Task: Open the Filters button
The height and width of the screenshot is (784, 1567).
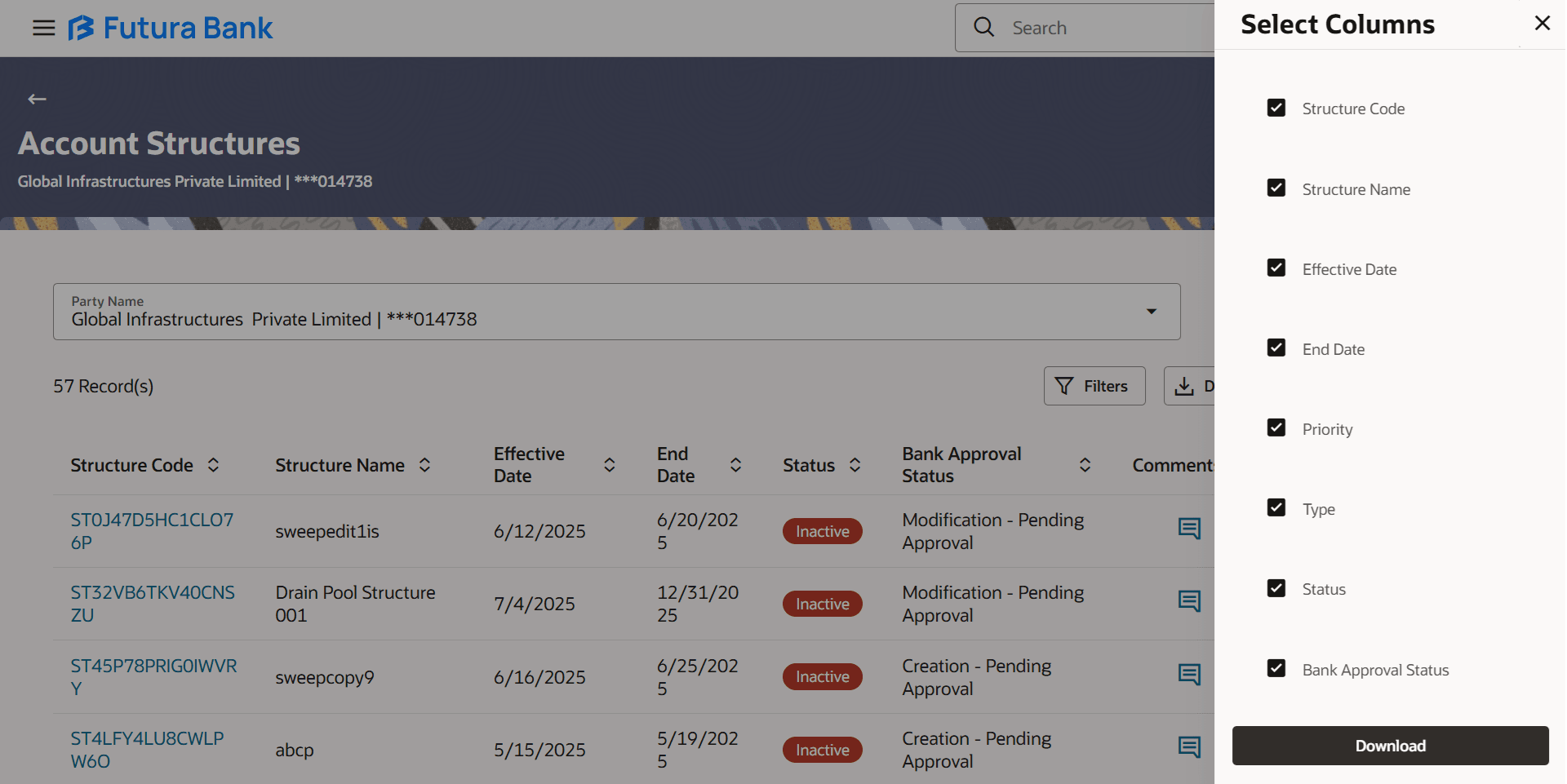Action: pyautogui.click(x=1094, y=386)
